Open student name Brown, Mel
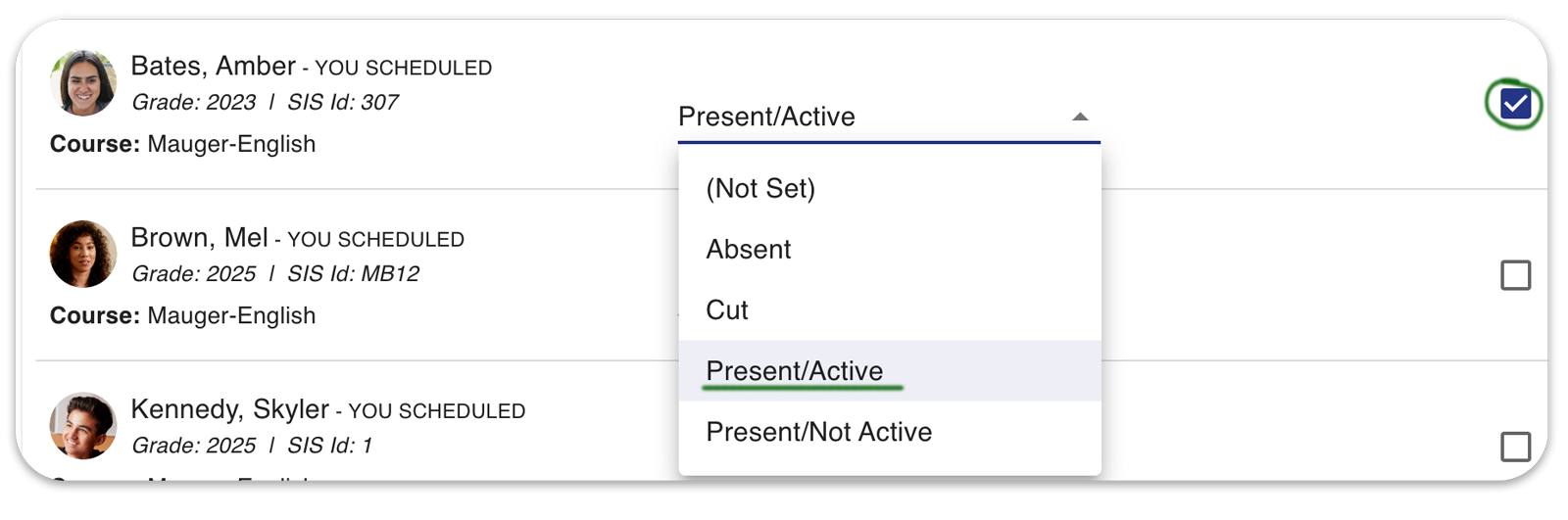The width and height of the screenshot is (1568, 520). 199,237
